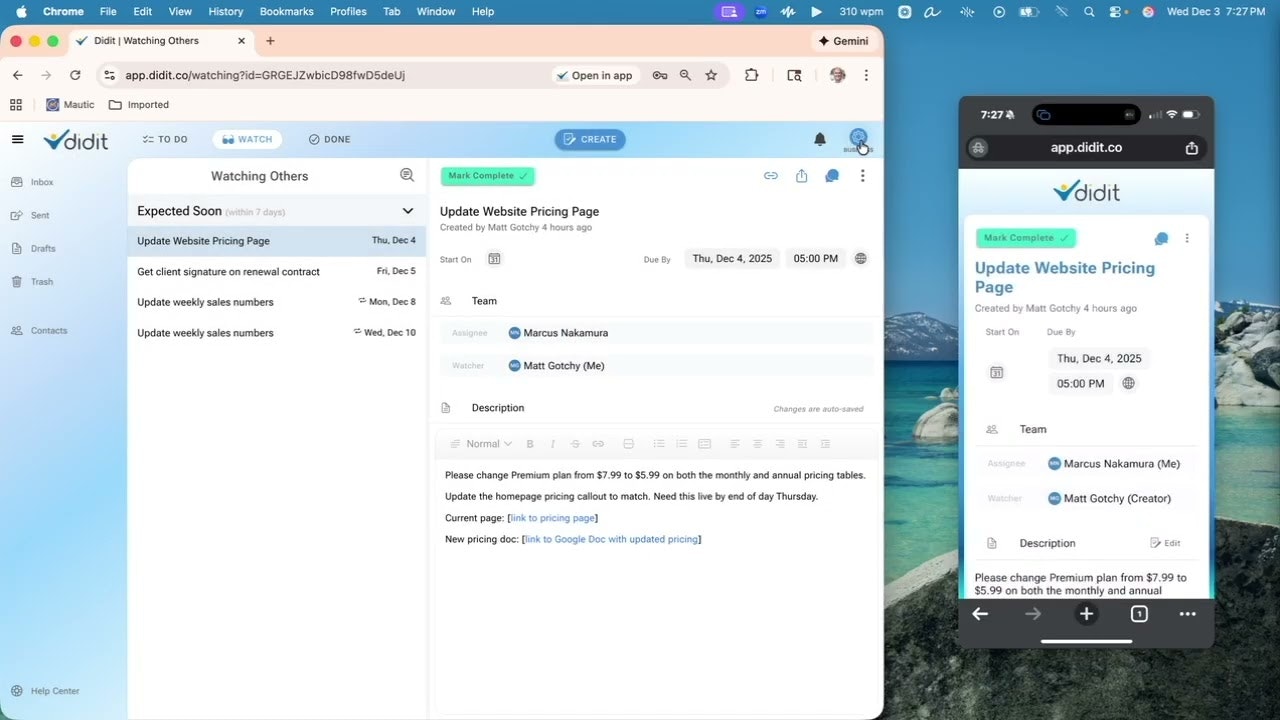This screenshot has height=720, width=1280.
Task: Align description text left
Action: [735, 444]
